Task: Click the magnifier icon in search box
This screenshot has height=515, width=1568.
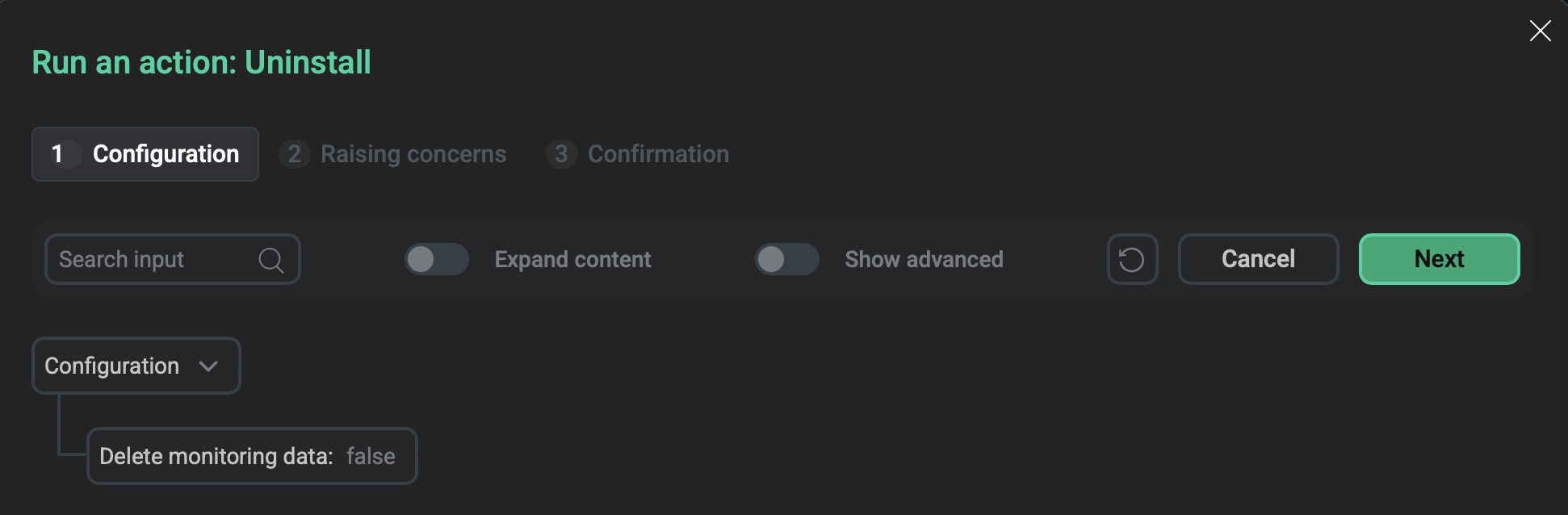Action: (271, 260)
